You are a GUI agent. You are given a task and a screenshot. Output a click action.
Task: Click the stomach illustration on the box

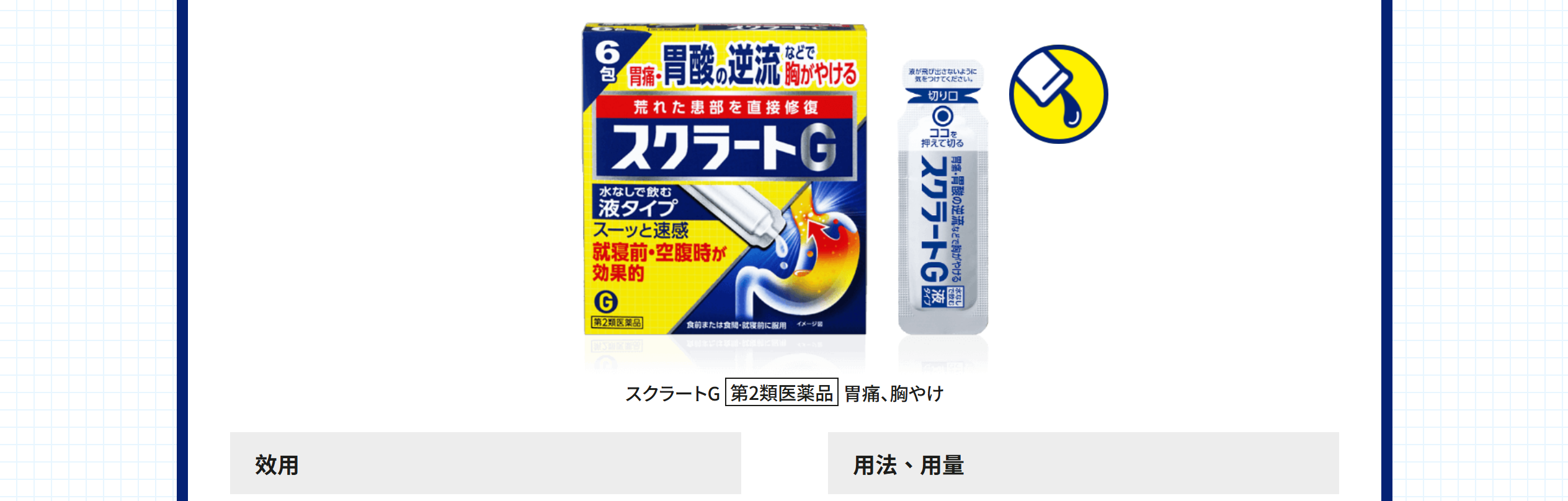coord(800,254)
